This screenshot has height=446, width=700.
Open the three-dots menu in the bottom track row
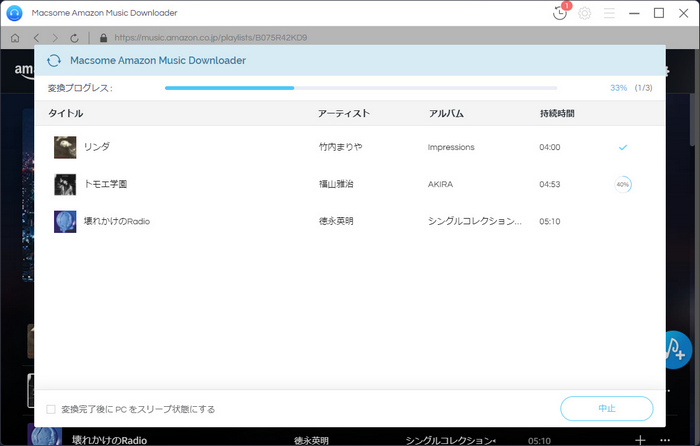point(665,440)
